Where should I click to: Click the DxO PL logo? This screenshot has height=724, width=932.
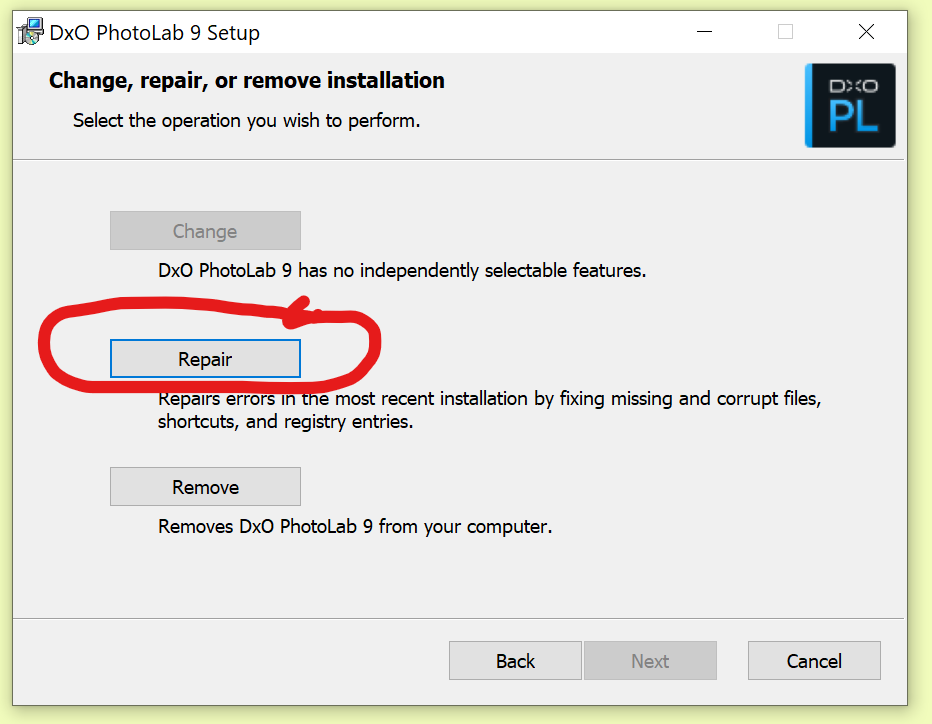pyautogui.click(x=850, y=105)
